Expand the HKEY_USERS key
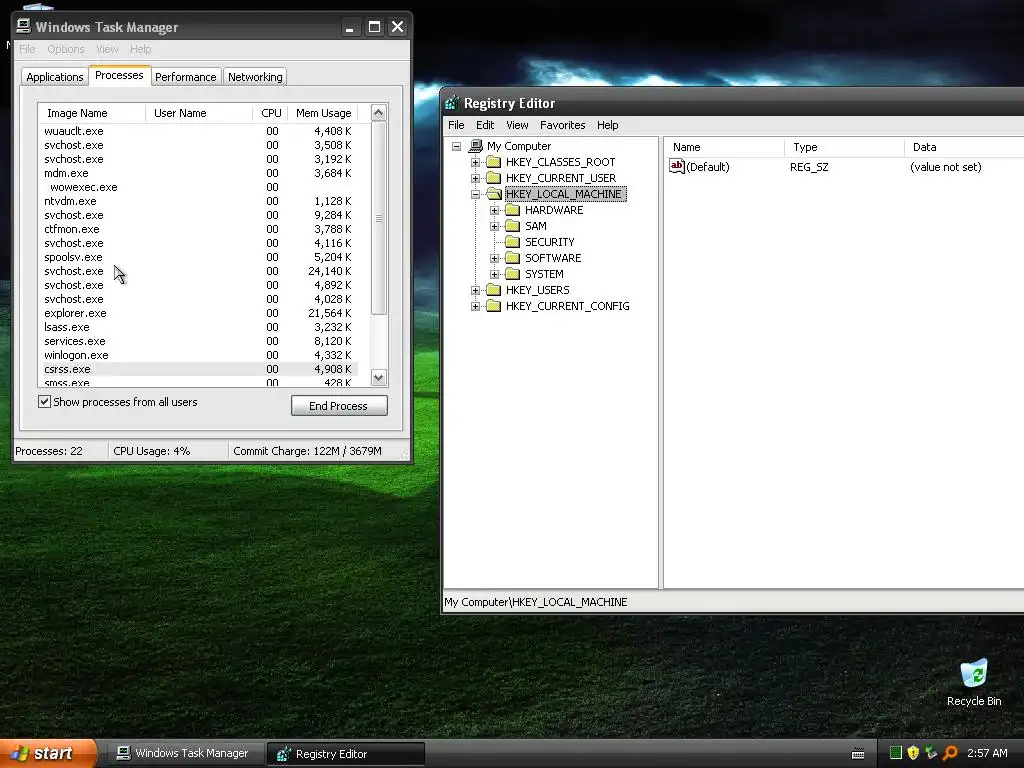The width and height of the screenshot is (1024, 768). click(x=475, y=290)
